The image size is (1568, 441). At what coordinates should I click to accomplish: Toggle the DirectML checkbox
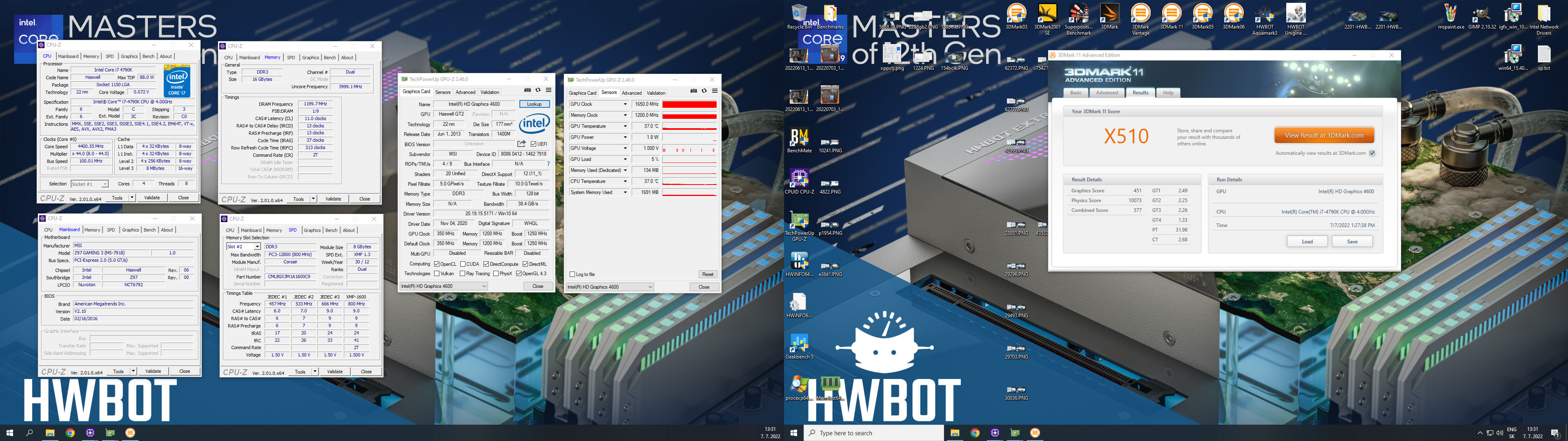coord(525,264)
